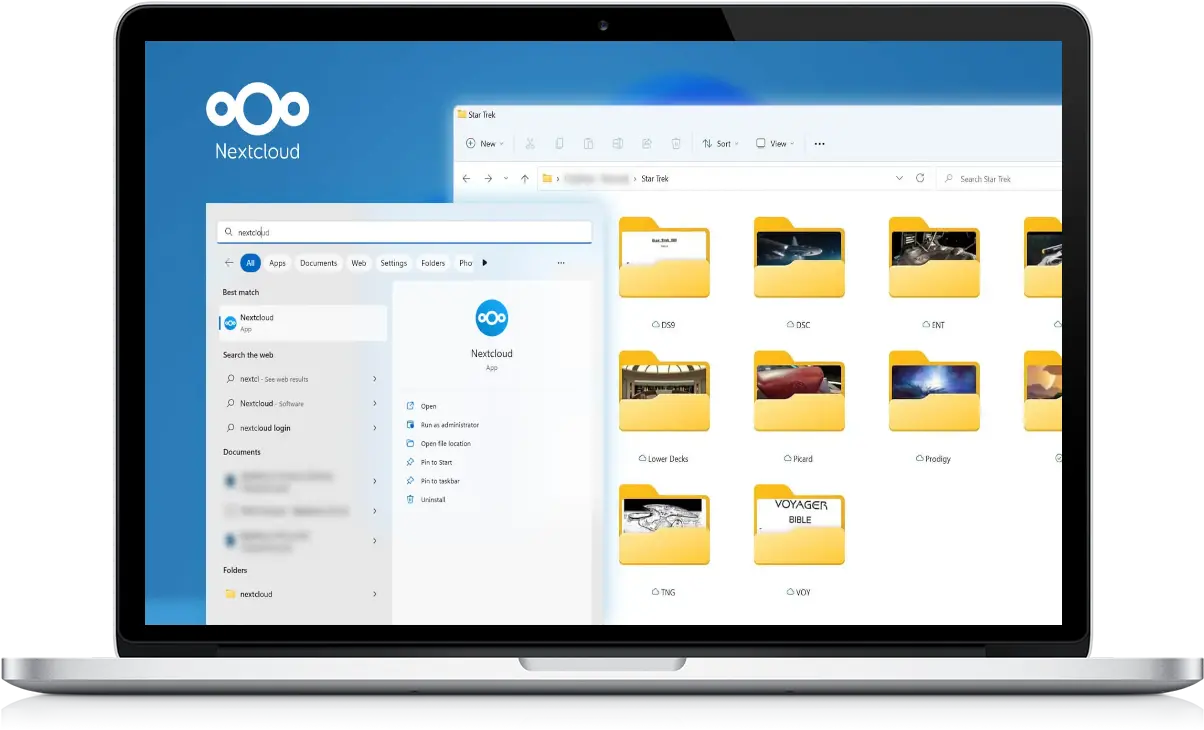This screenshot has height=730, width=1204.
Task: Select Pin to taskbar for Nextcloud
Action: tap(433, 481)
